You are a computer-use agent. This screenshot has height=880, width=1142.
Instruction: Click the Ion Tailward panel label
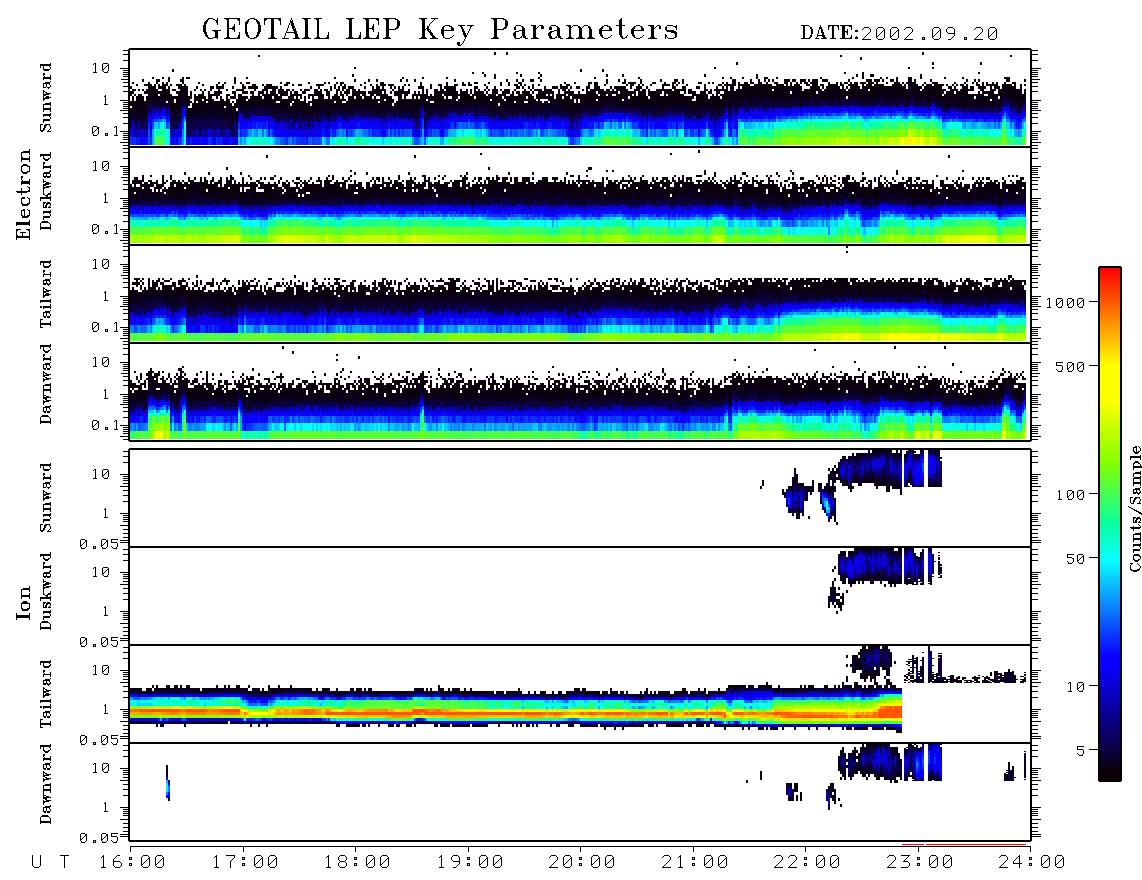point(46,694)
